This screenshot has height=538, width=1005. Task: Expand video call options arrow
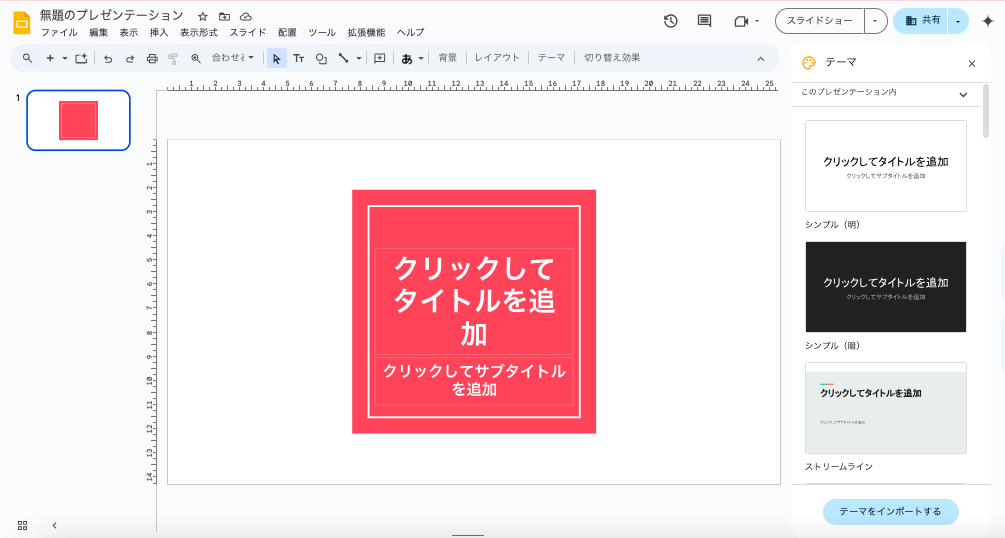coord(757,21)
